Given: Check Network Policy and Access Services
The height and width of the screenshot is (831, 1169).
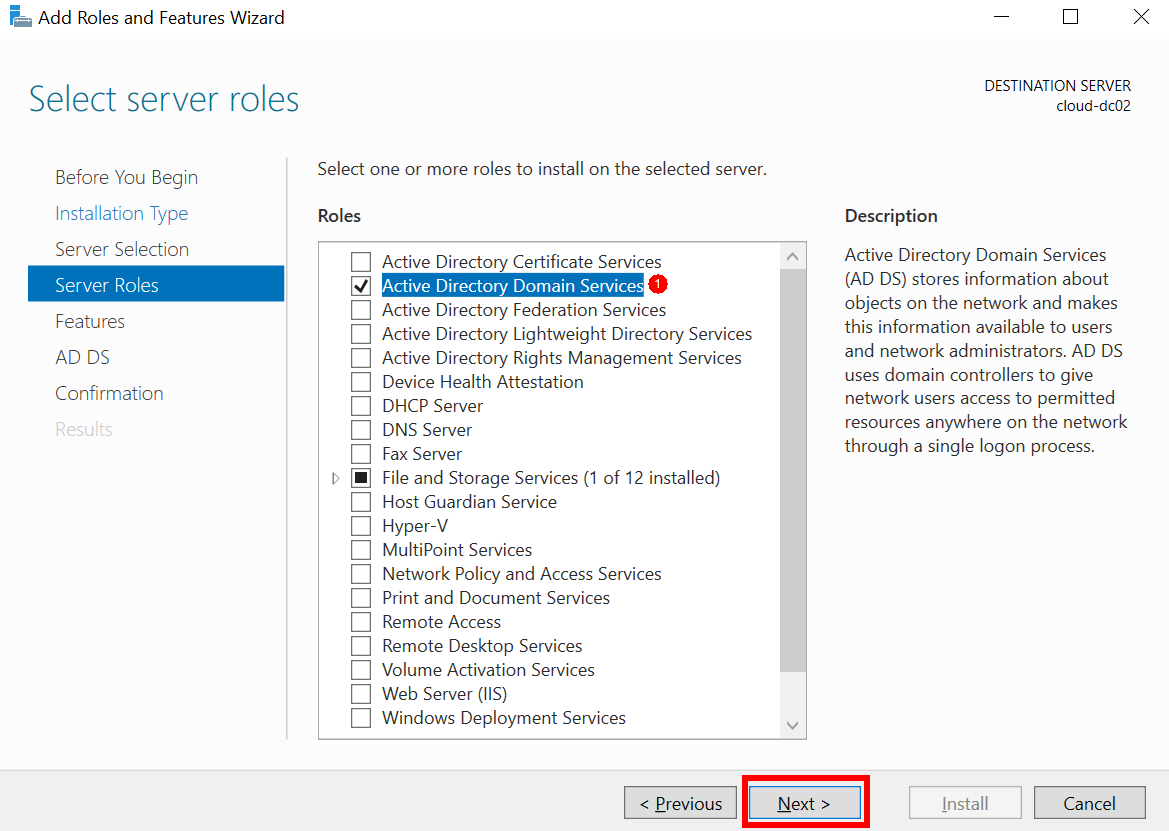Looking at the screenshot, I should coord(361,574).
